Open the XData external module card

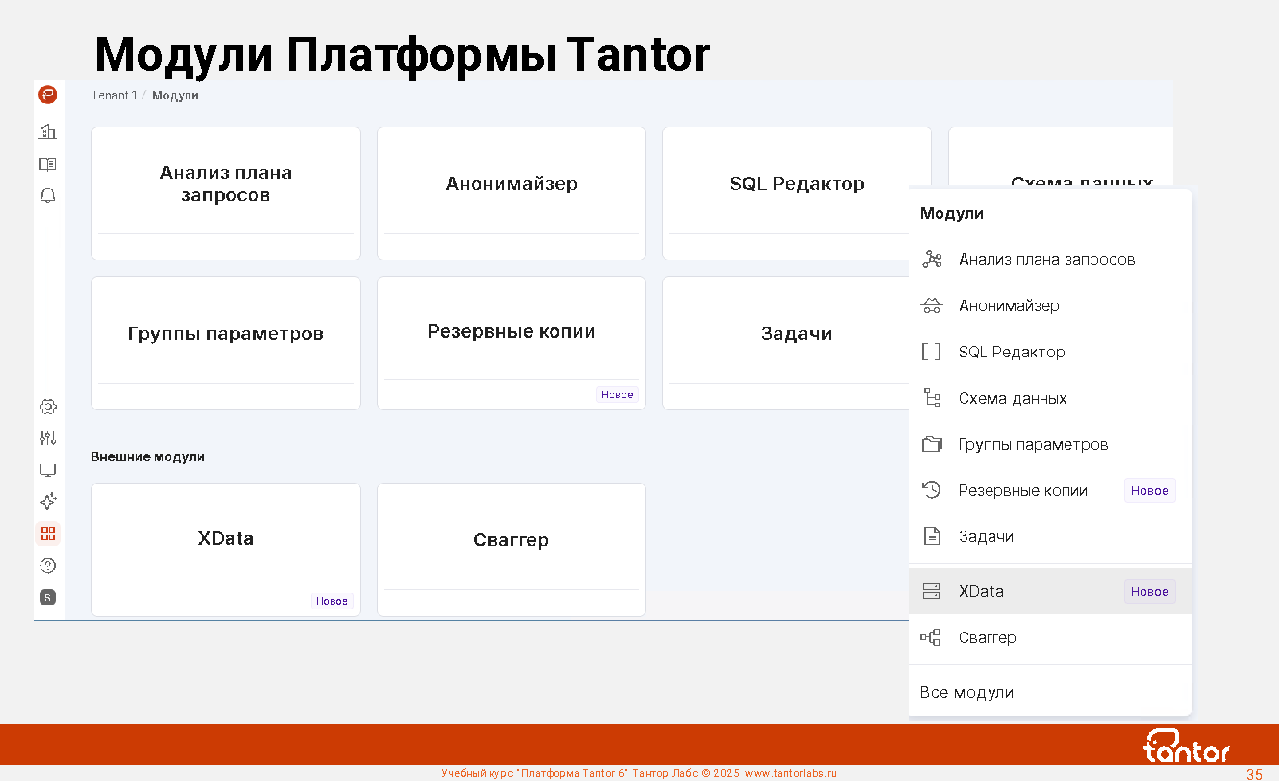[x=226, y=539]
